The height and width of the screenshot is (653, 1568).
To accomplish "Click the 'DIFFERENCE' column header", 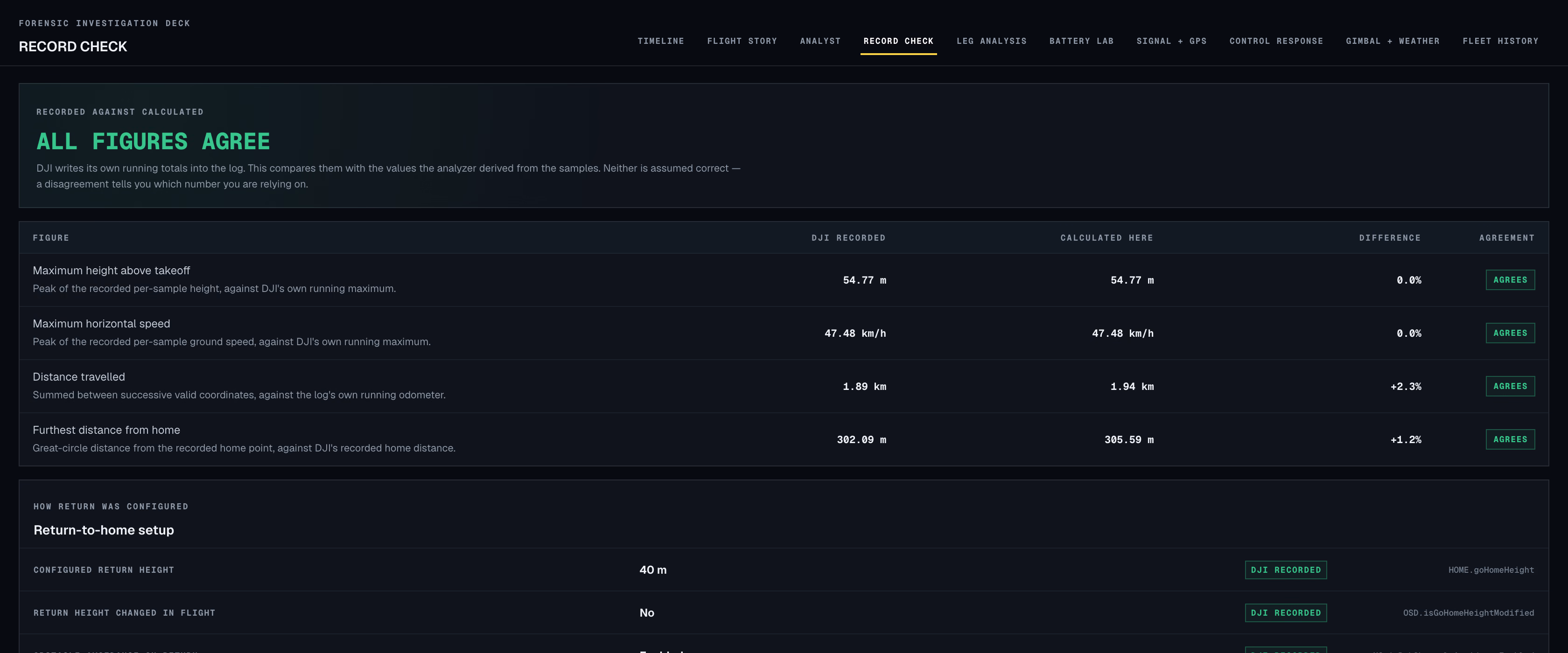I will 1390,238.
